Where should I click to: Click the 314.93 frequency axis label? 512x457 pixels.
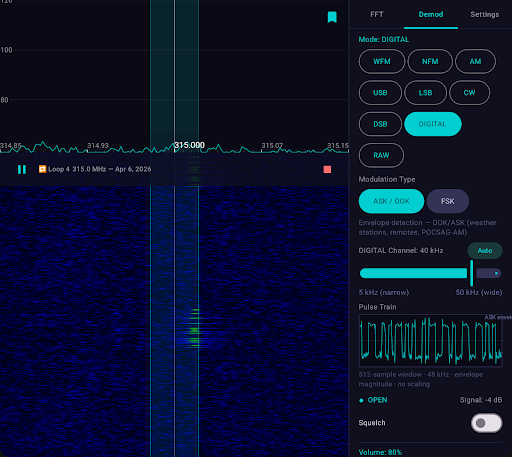tap(98, 145)
